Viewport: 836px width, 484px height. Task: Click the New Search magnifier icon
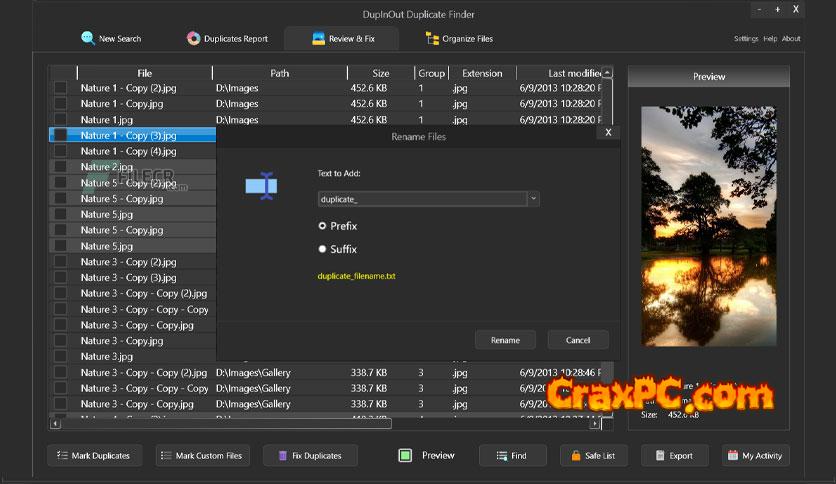pos(88,38)
